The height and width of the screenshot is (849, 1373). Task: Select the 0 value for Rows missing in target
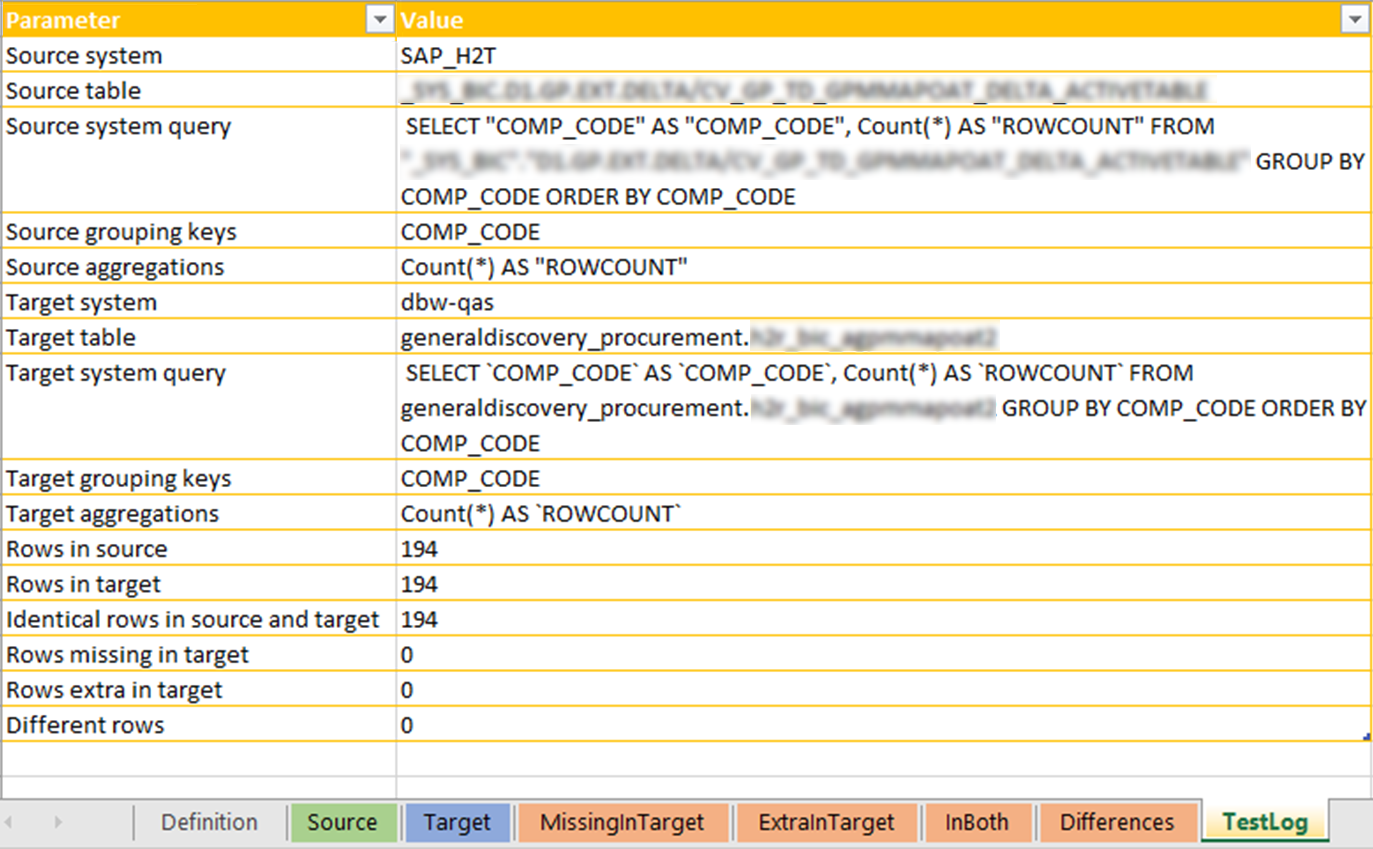click(x=883, y=654)
